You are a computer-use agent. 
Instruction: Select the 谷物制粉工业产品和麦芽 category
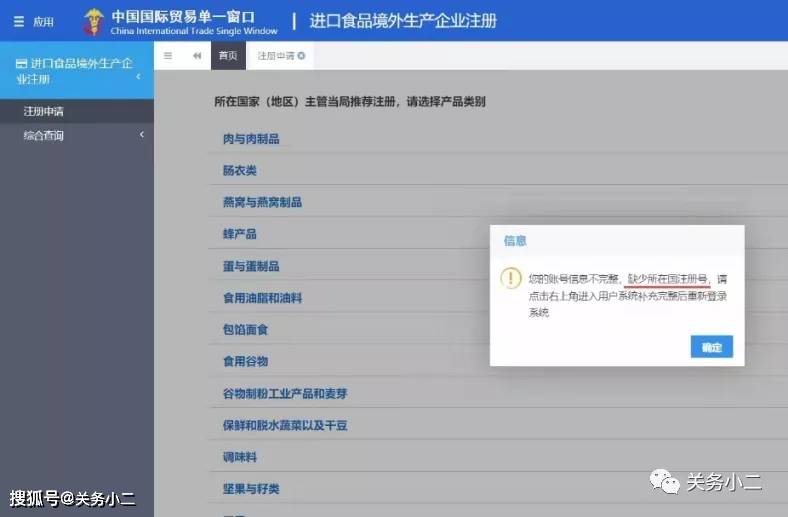[x=285, y=393]
